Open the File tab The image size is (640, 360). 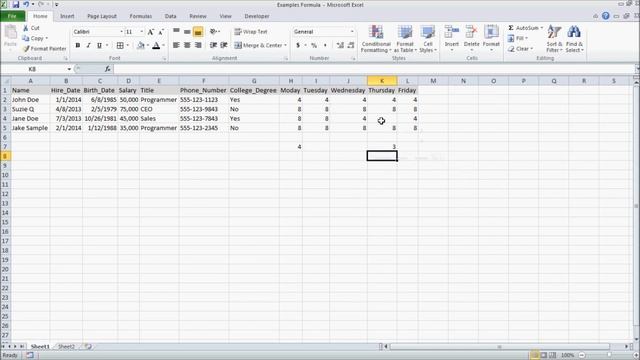tap(12, 16)
